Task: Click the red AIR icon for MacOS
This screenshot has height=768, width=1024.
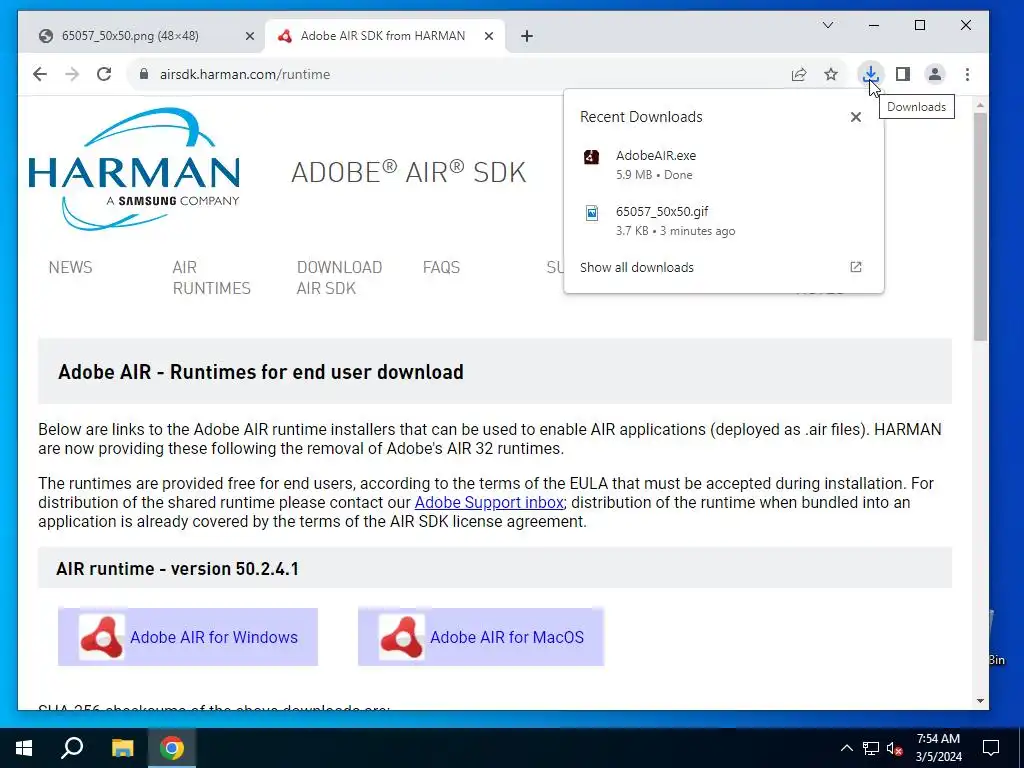Action: [x=401, y=637]
